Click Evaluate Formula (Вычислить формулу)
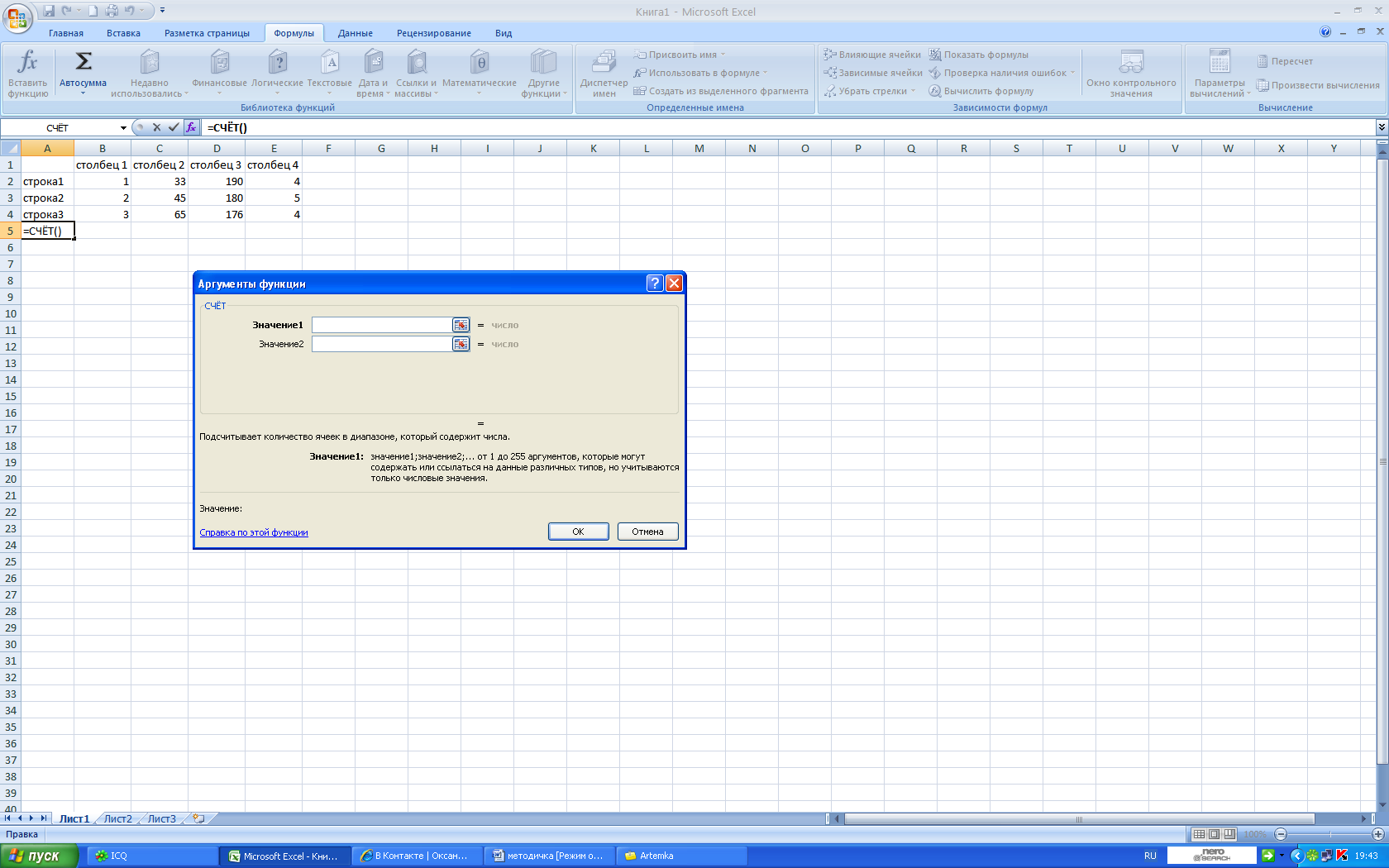 (x=981, y=91)
